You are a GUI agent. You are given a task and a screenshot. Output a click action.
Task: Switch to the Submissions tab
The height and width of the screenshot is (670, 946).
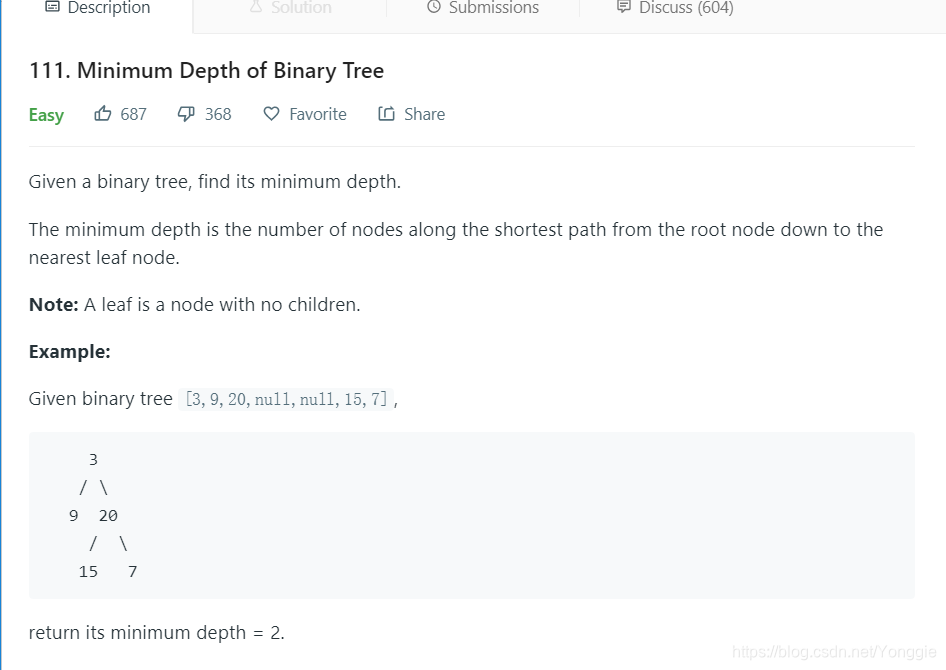click(x=482, y=8)
